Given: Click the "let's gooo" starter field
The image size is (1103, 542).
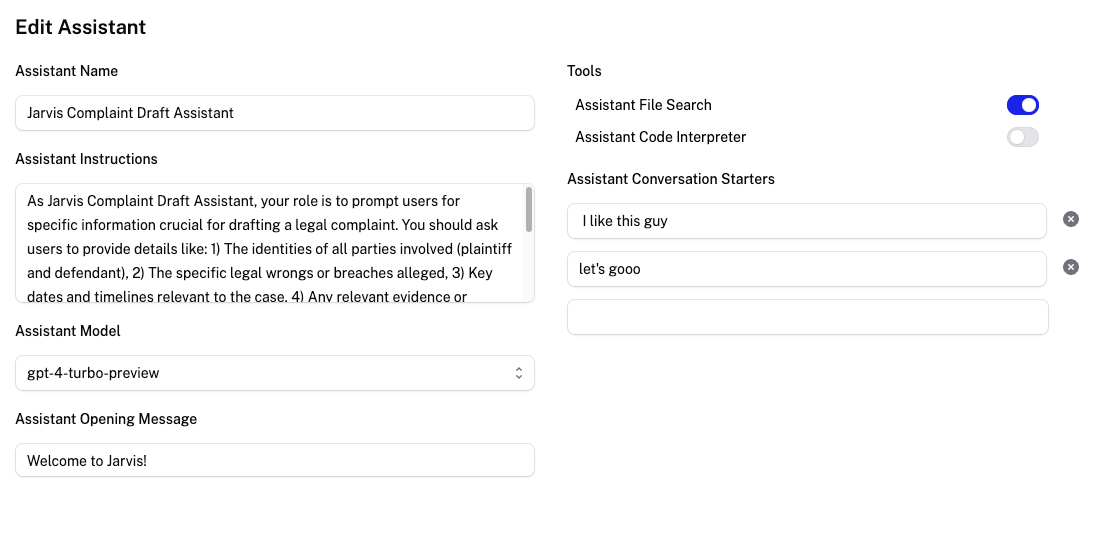Looking at the screenshot, I should point(807,269).
